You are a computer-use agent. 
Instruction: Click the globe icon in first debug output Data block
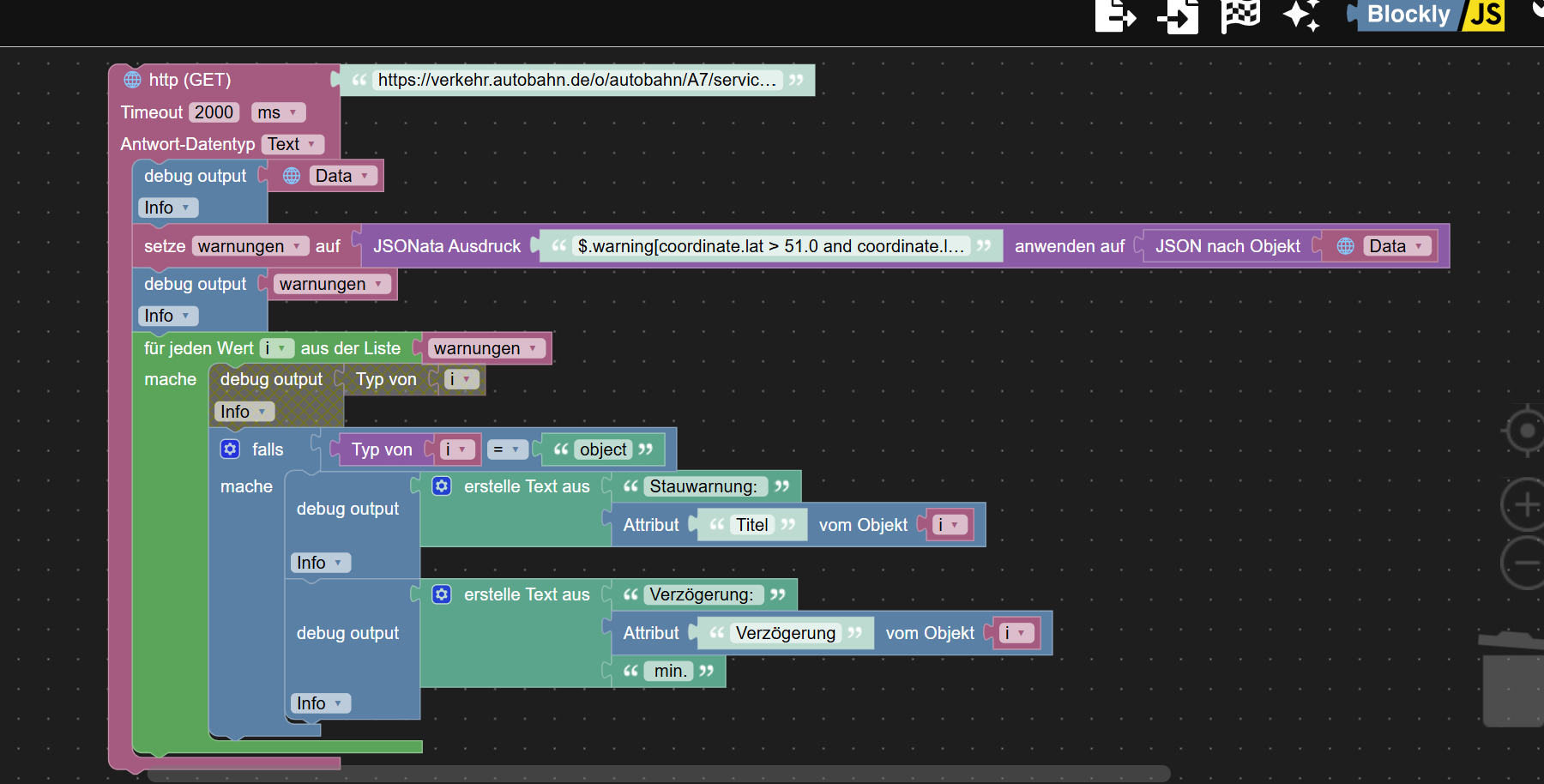pos(292,176)
